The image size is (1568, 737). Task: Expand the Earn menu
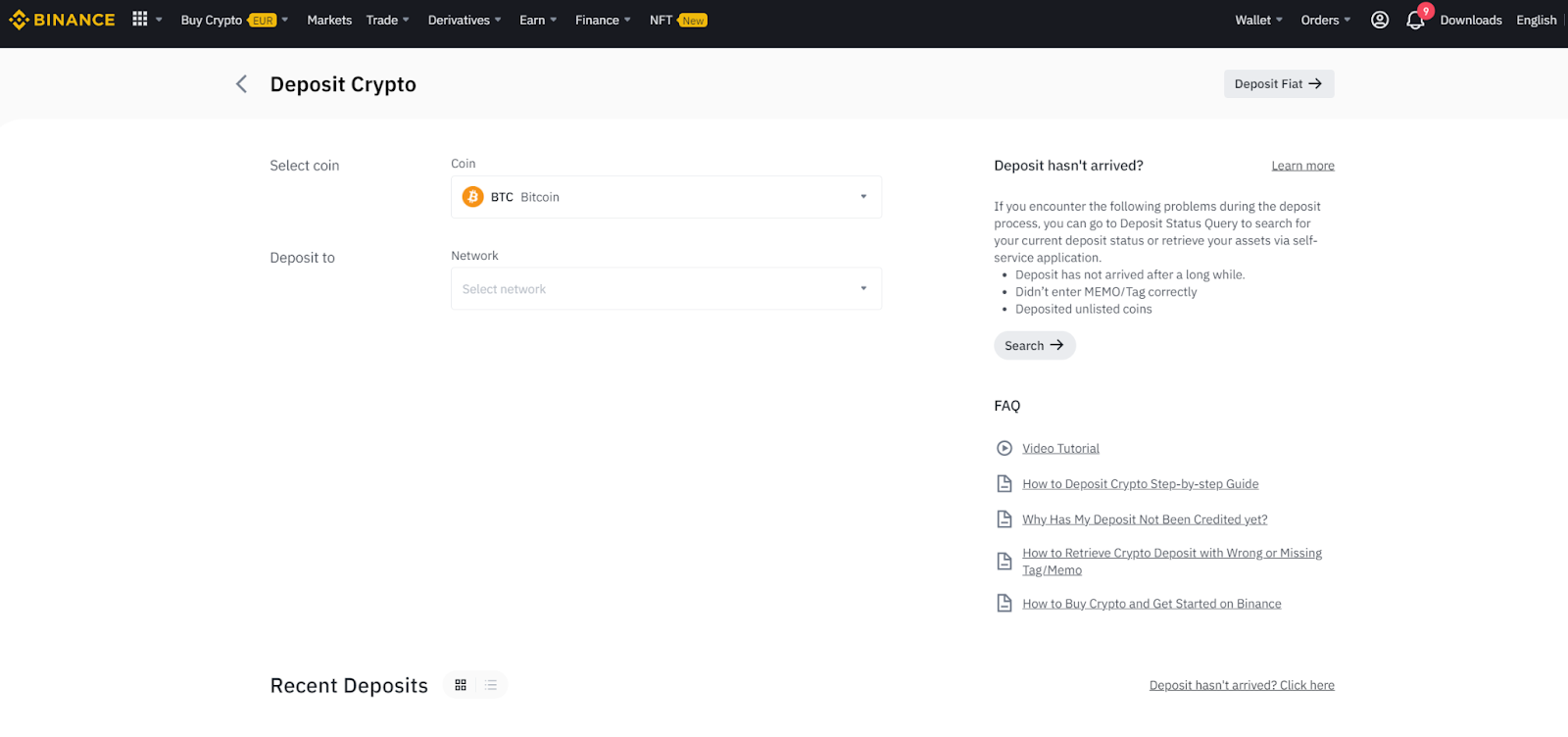click(x=538, y=21)
